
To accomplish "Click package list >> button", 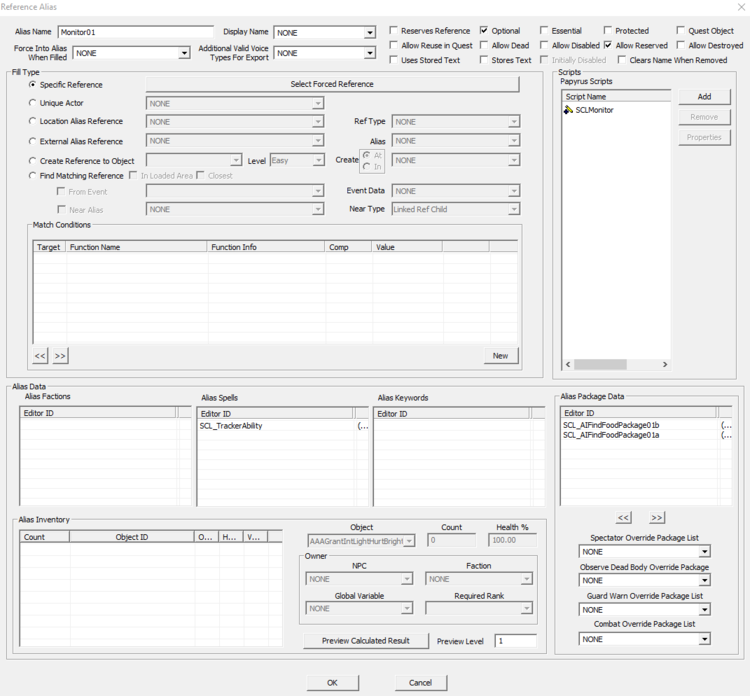I will (657, 518).
